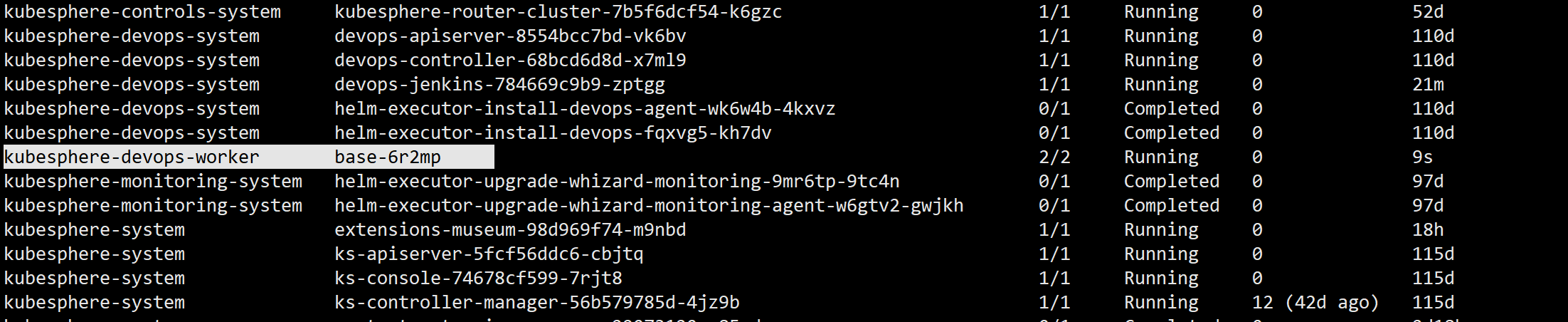Click the devops-apiserver-8554bcc7bd-vk6bv pod name
1568x322 pixels.
[x=510, y=36]
